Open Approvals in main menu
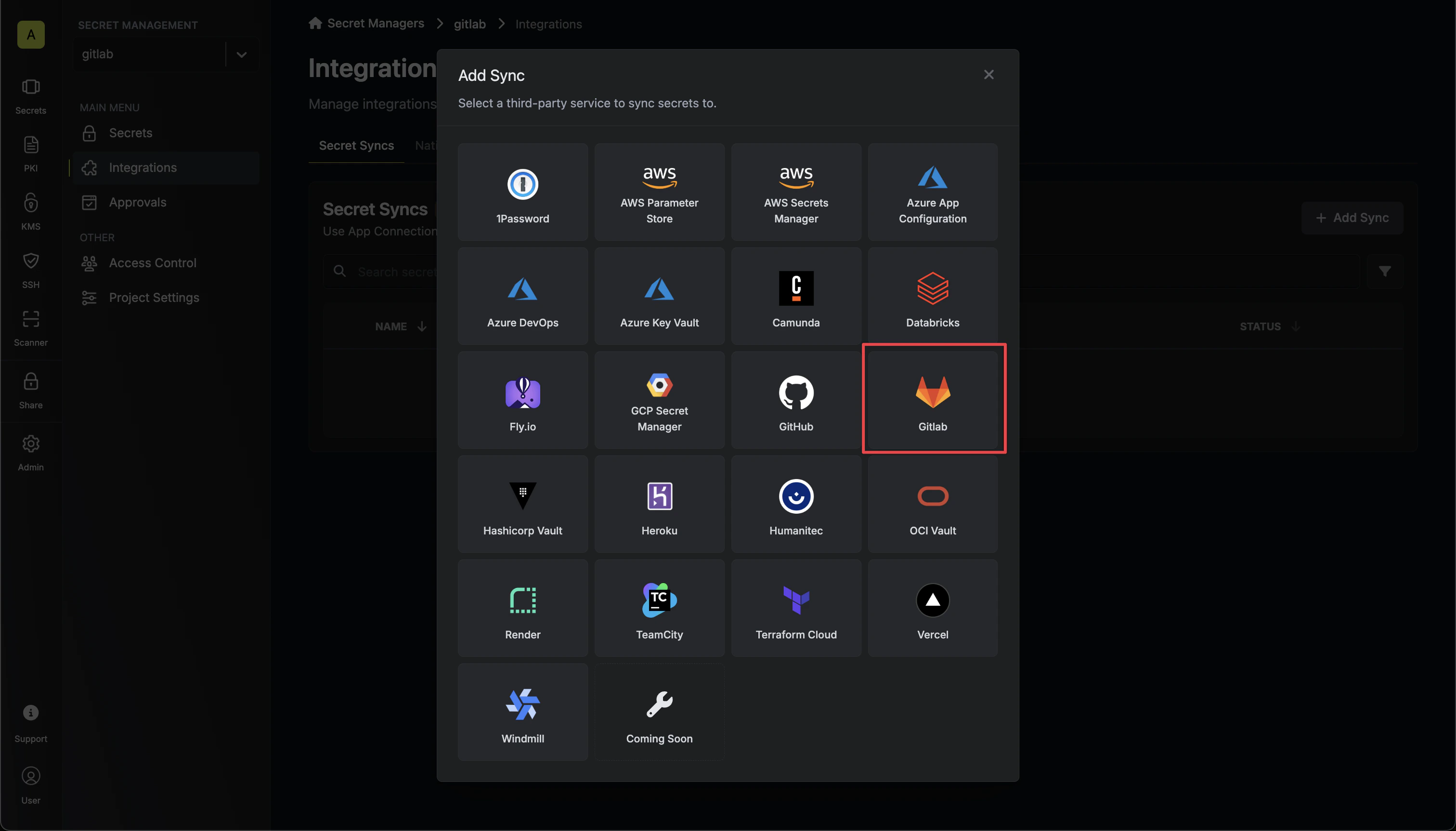1456x831 pixels. click(166, 203)
